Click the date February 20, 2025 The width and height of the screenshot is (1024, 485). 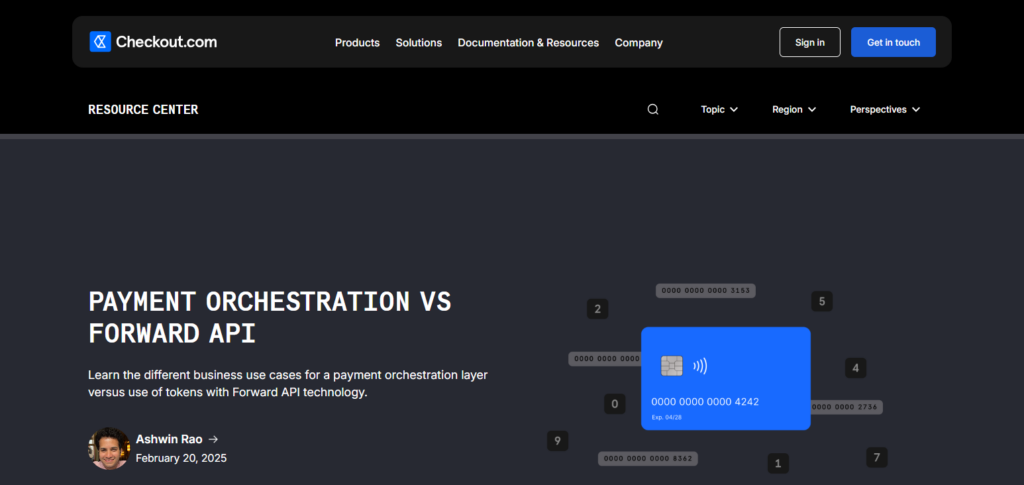[181, 458]
